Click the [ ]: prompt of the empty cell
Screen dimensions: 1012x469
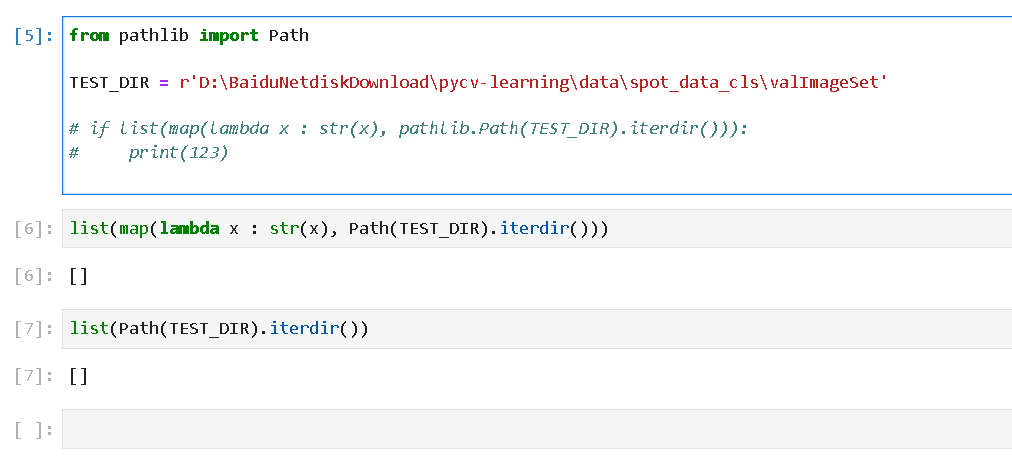34,430
